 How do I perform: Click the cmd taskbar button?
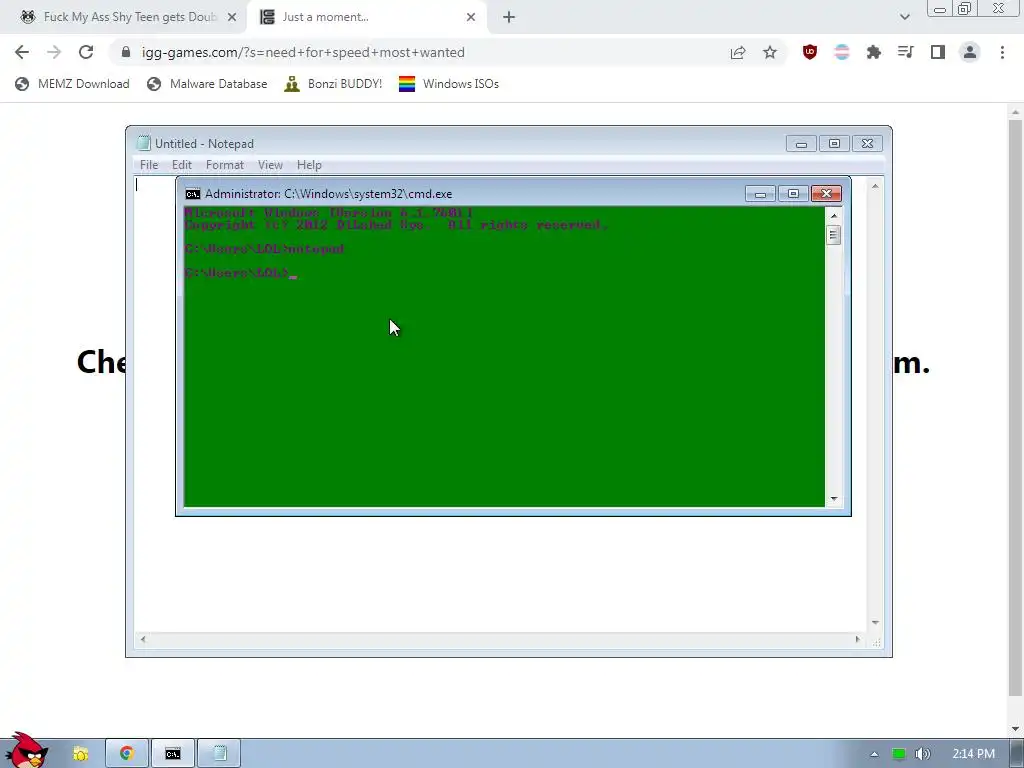tap(173, 754)
